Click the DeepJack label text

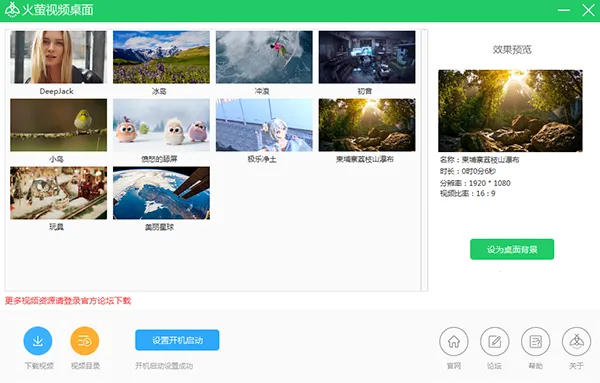tap(57, 91)
